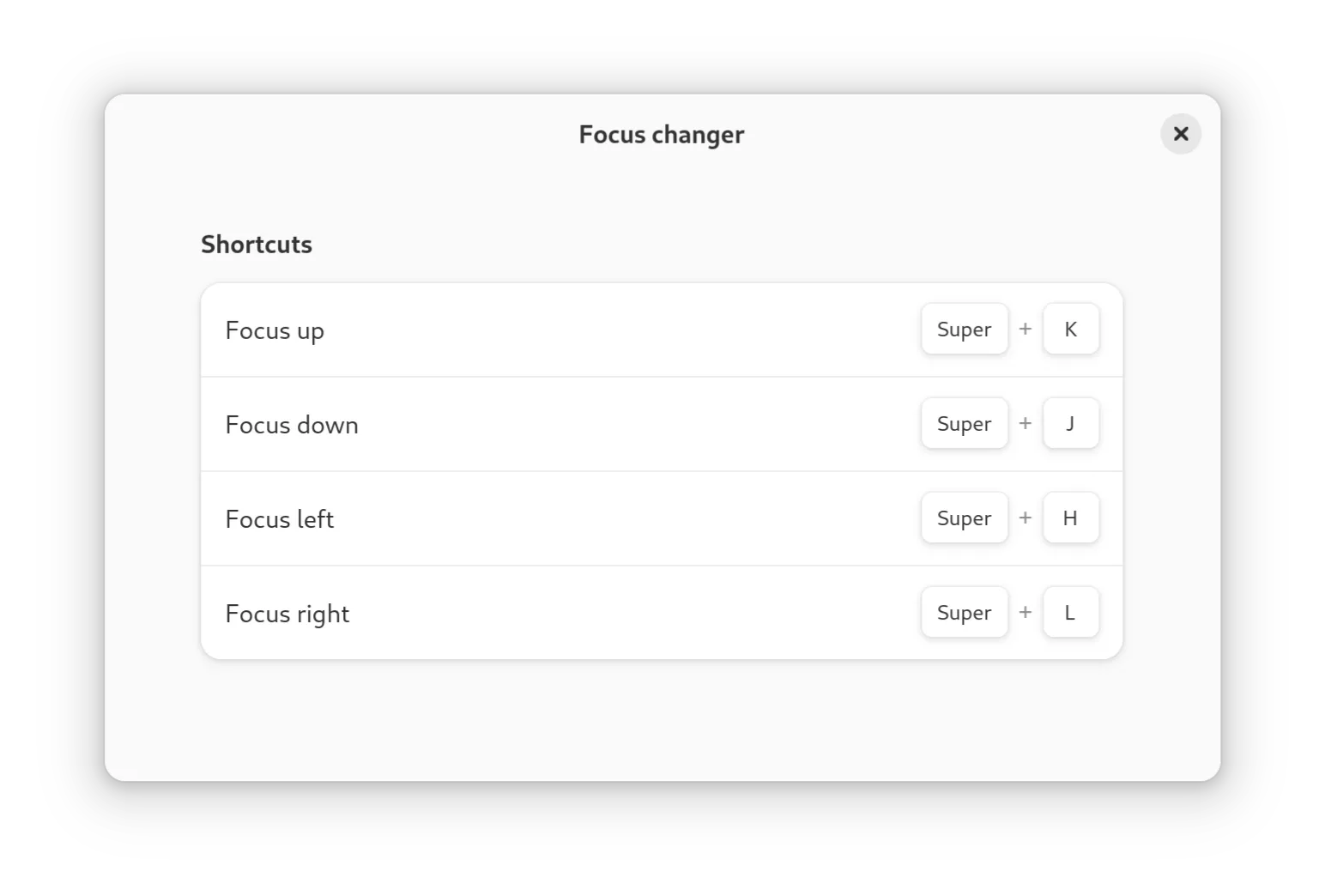The image size is (1325, 896).
Task: Click the plus sign in Focus down shortcut
Action: [1025, 424]
